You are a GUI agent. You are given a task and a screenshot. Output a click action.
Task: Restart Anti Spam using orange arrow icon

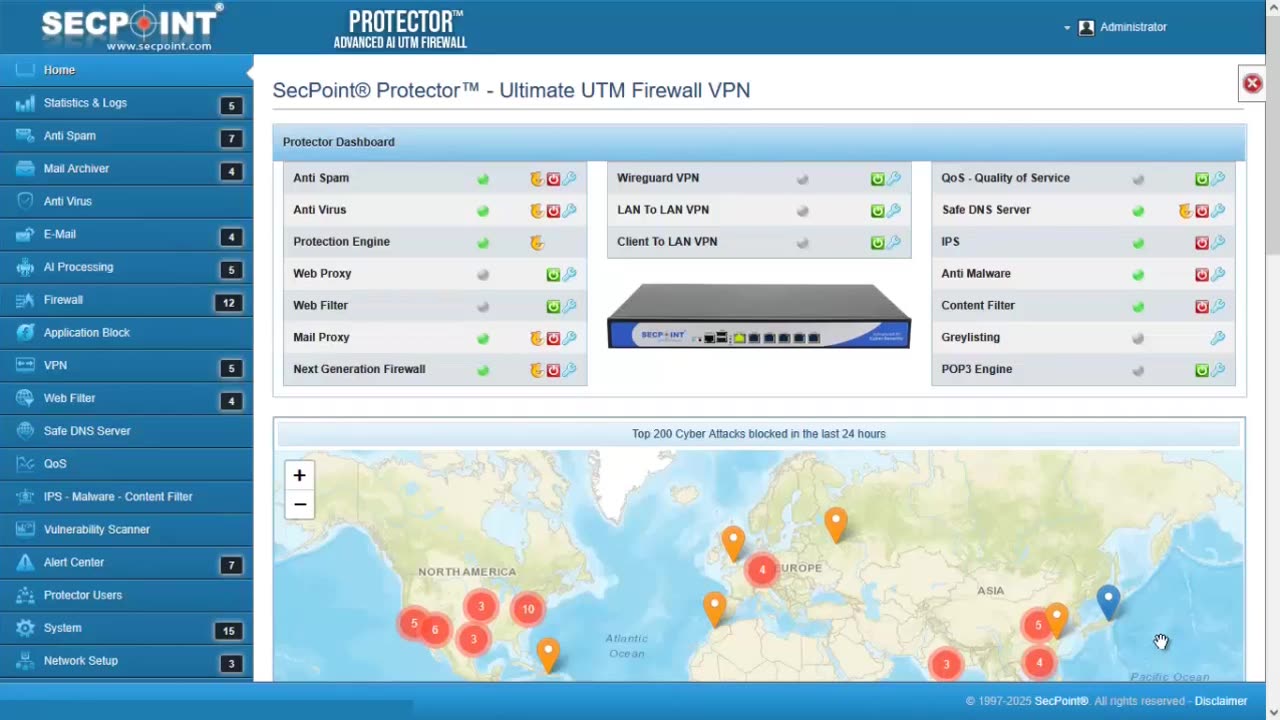[x=536, y=179]
